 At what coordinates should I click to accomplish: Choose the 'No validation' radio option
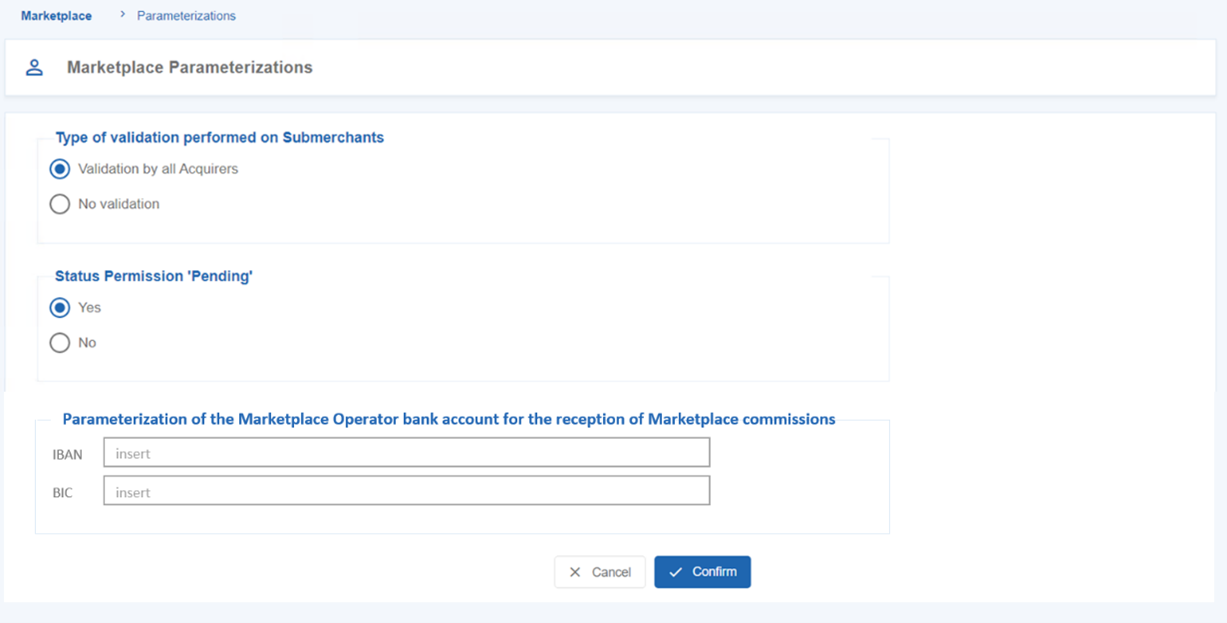[60, 204]
